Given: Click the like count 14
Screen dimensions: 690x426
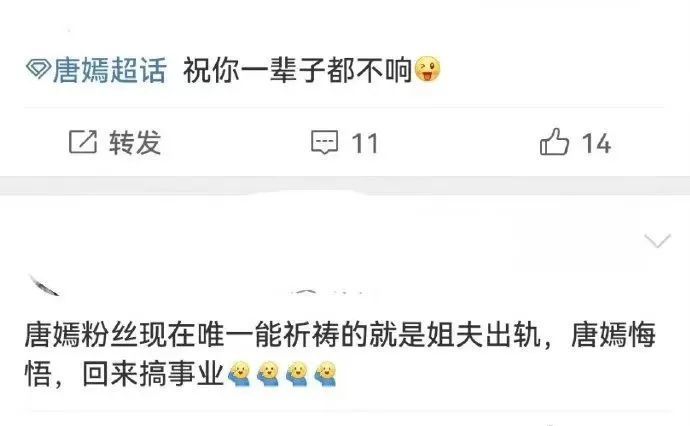Looking at the screenshot, I should tap(596, 143).
